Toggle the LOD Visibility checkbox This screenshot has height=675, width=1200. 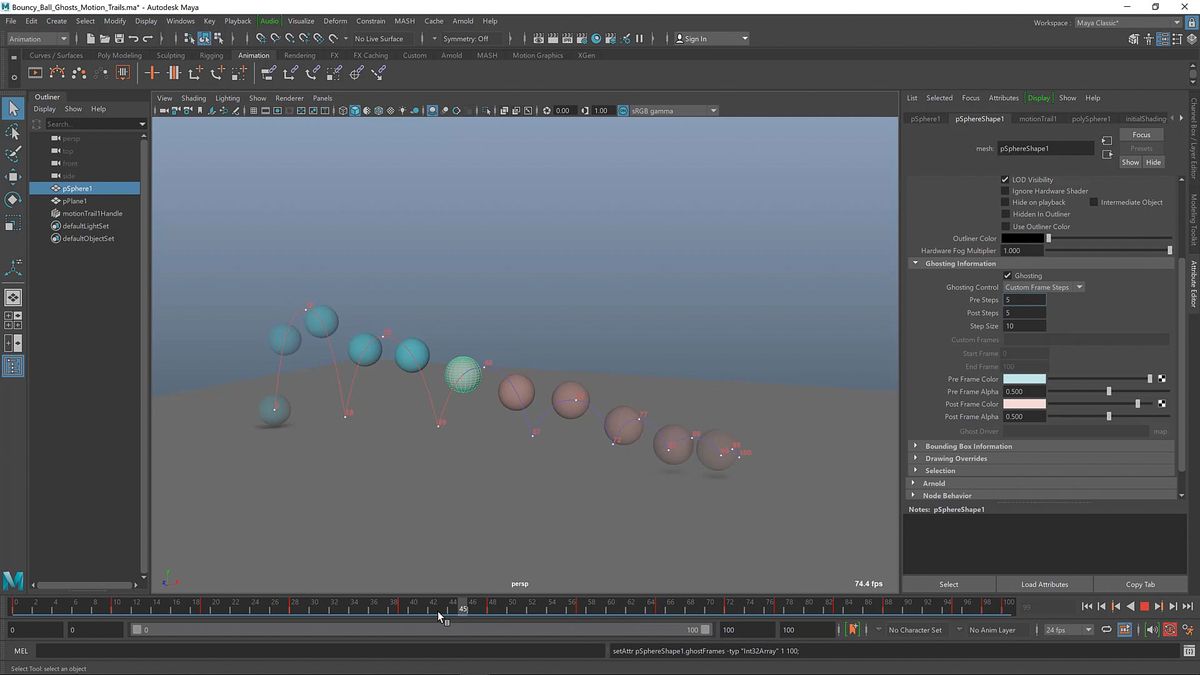point(1005,179)
